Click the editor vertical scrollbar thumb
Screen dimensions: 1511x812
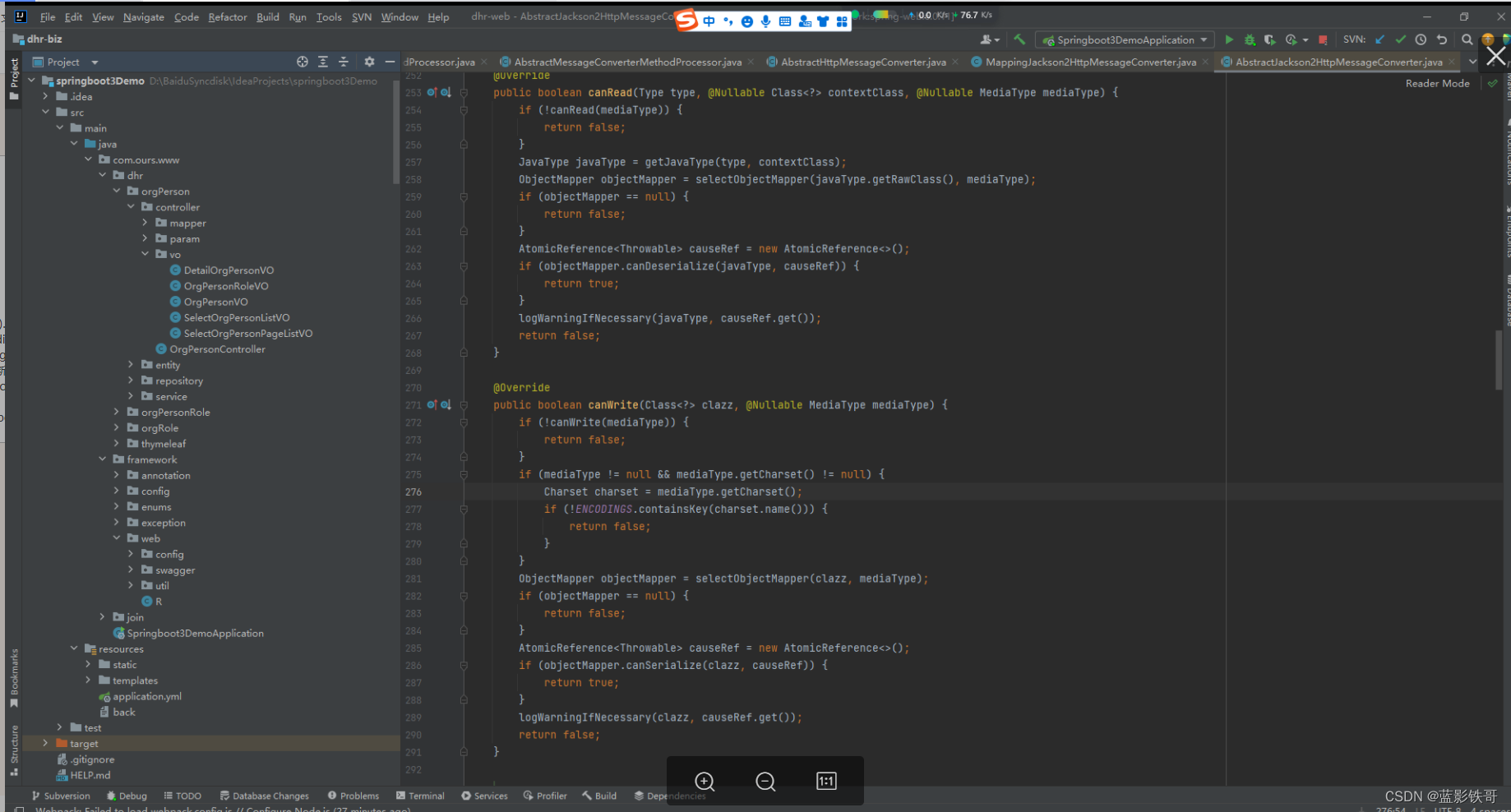tap(1499, 360)
